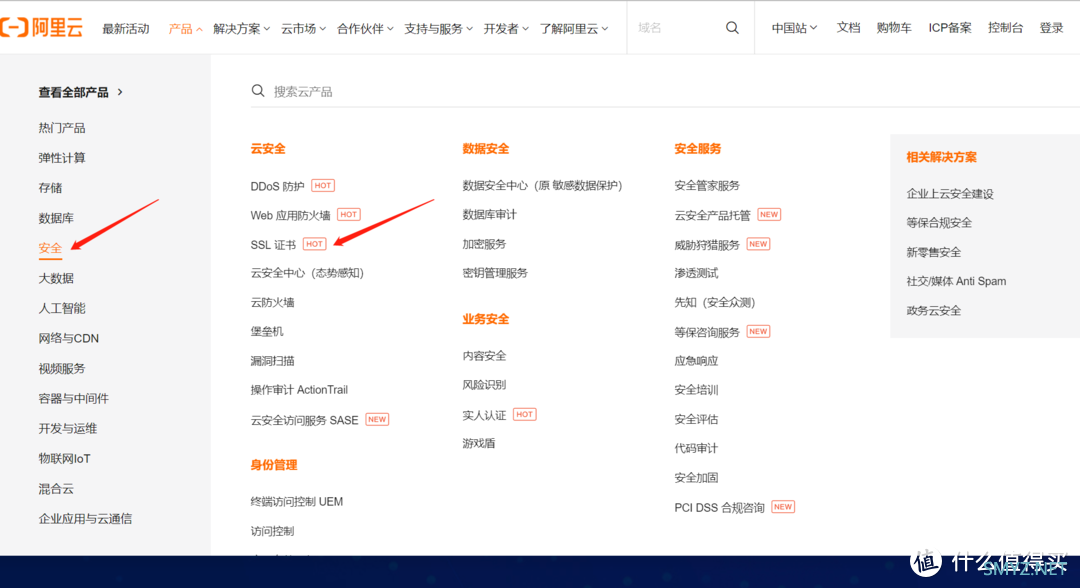Open the SSL 证书 product
The image size is (1080, 588).
[x=273, y=244]
